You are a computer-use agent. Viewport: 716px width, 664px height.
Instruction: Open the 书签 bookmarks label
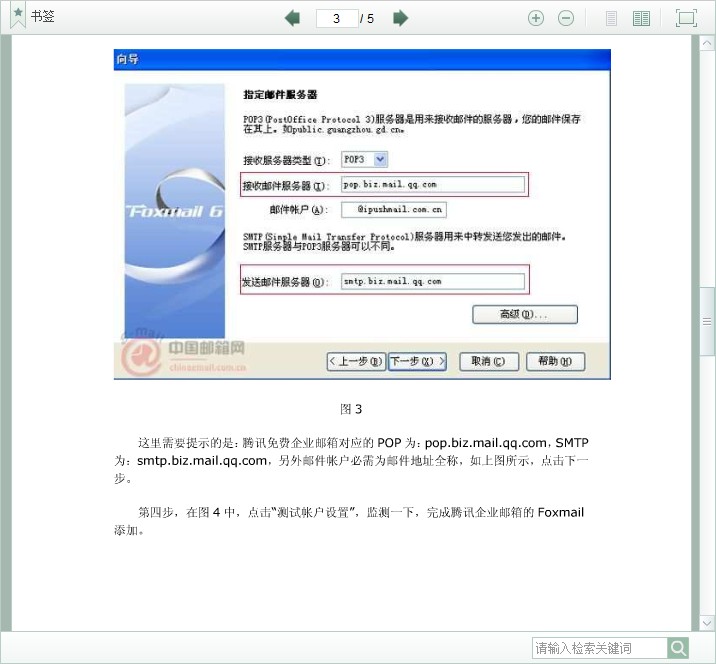42,16
